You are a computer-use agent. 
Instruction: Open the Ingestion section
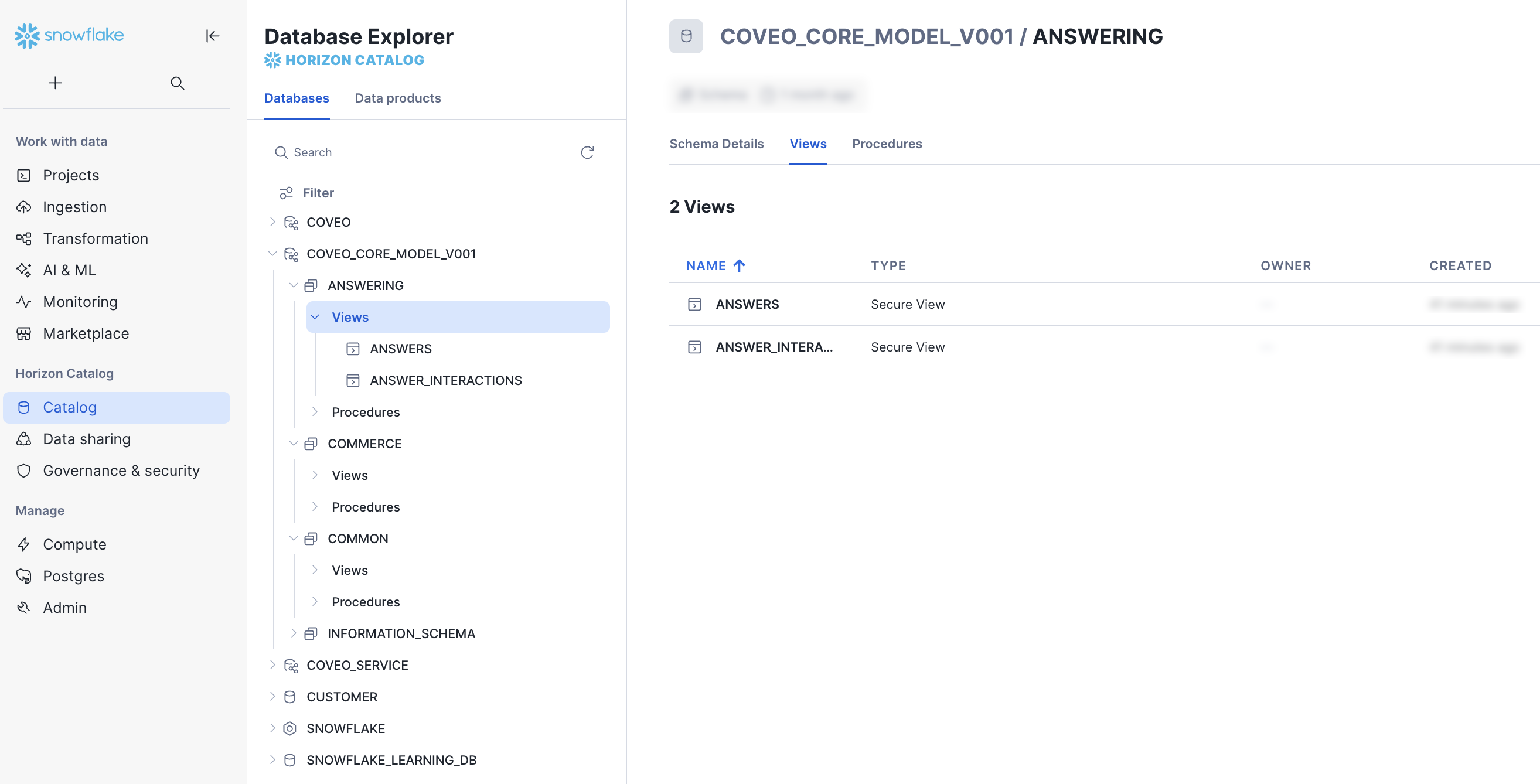[76, 207]
